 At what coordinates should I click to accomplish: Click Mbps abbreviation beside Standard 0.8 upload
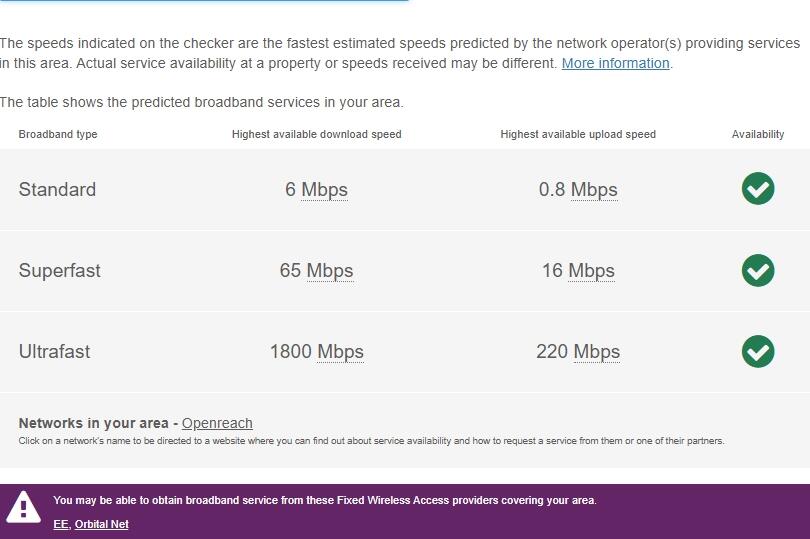[x=594, y=190]
